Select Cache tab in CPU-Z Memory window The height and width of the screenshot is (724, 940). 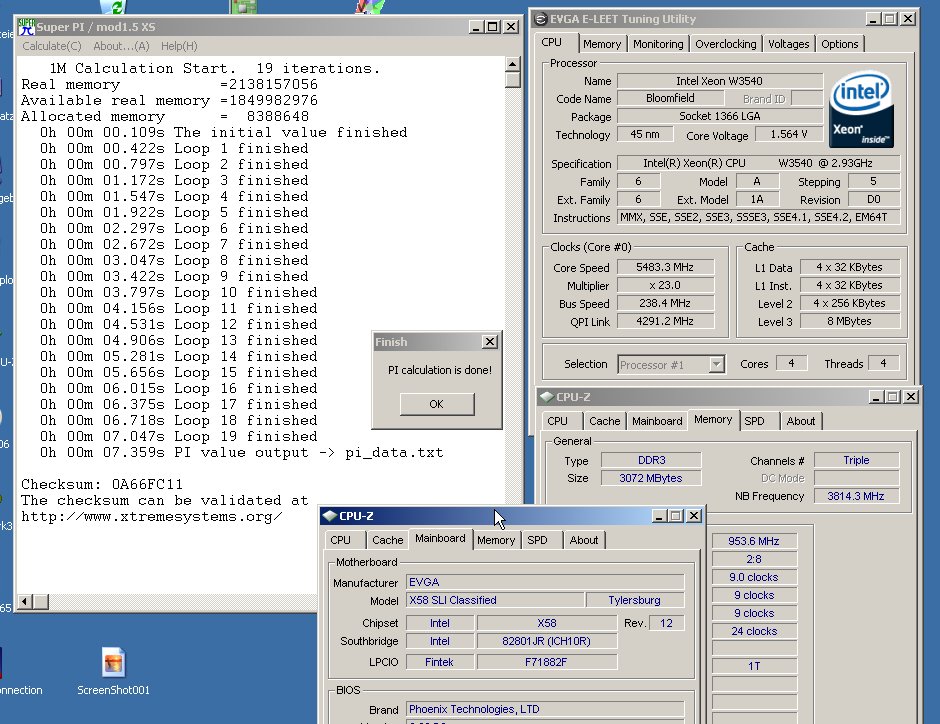[604, 421]
